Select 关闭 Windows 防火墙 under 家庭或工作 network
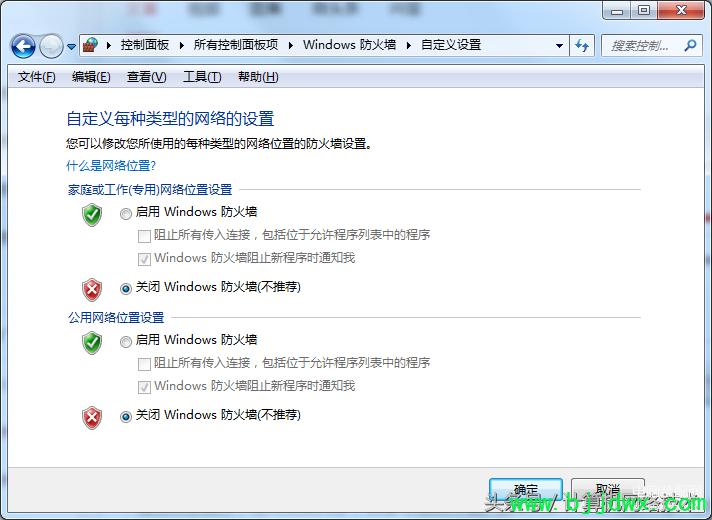This screenshot has width=712, height=520. point(126,288)
